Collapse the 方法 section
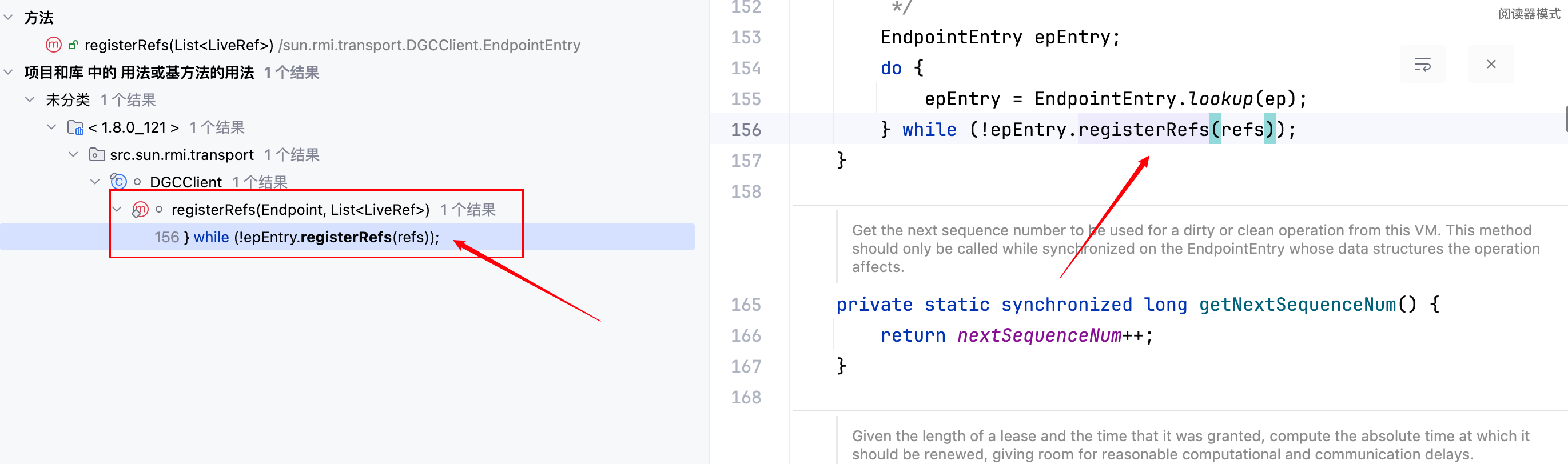This screenshot has height=464, width=1568. 9,18
